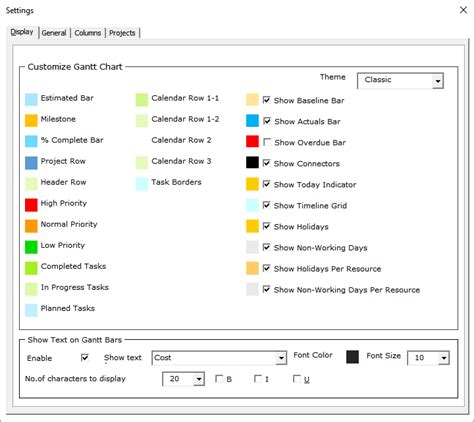474x422 pixels.
Task: Disable the Show Connectors checkbox
Action: coord(266,163)
